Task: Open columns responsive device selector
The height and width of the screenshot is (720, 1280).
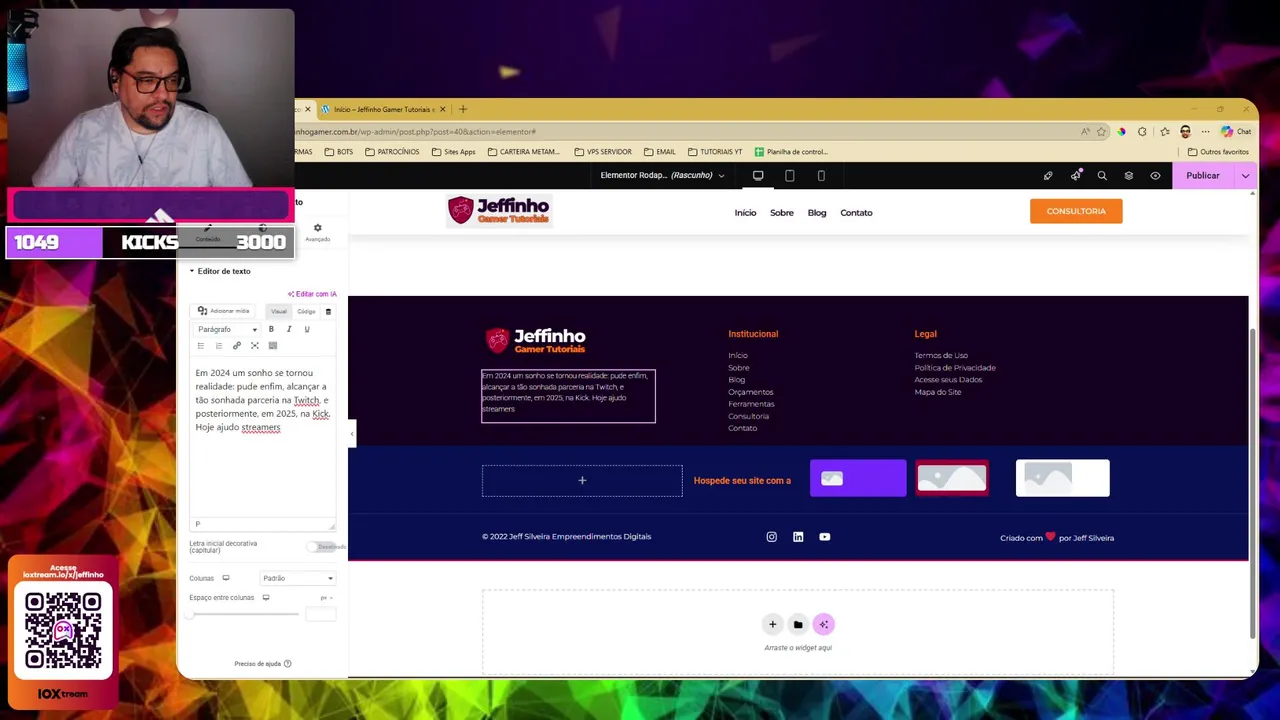Action: [226, 578]
